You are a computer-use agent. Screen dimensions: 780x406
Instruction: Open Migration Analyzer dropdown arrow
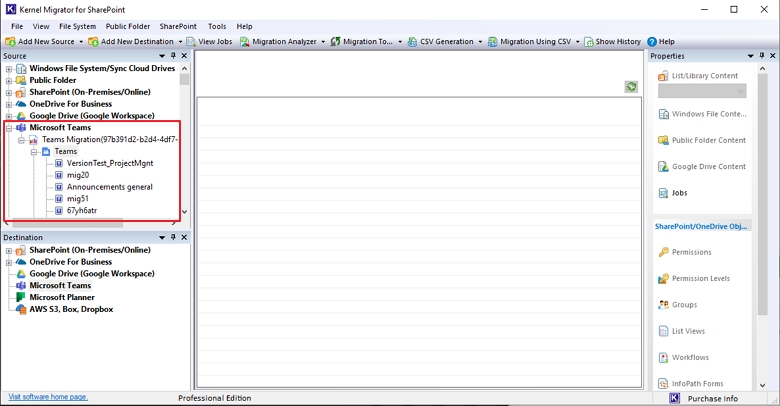click(x=323, y=42)
